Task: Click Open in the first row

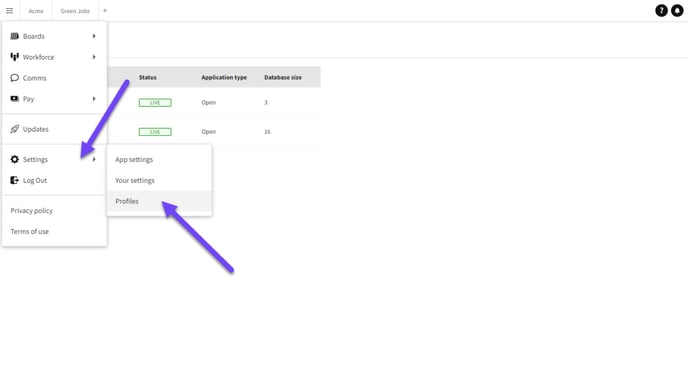Action: (x=208, y=102)
